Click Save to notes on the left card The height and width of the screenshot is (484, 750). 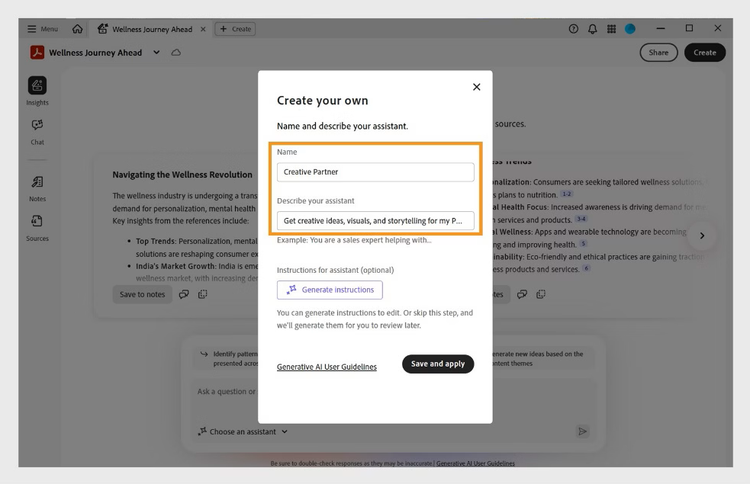[142, 295]
